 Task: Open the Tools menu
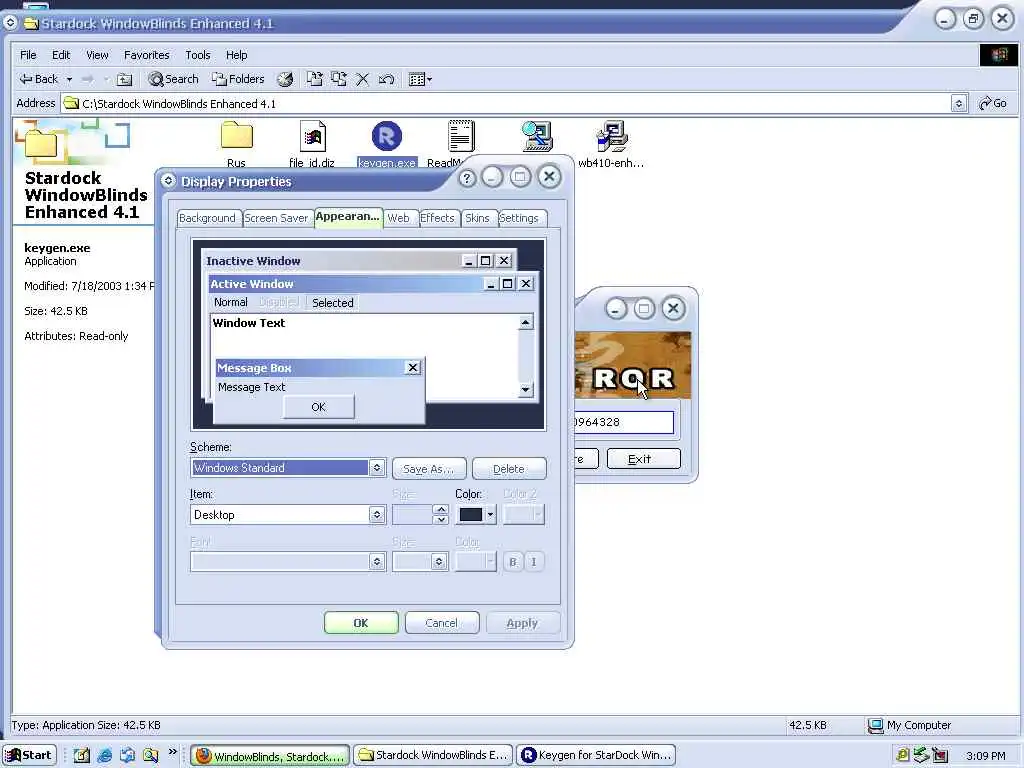click(x=197, y=55)
